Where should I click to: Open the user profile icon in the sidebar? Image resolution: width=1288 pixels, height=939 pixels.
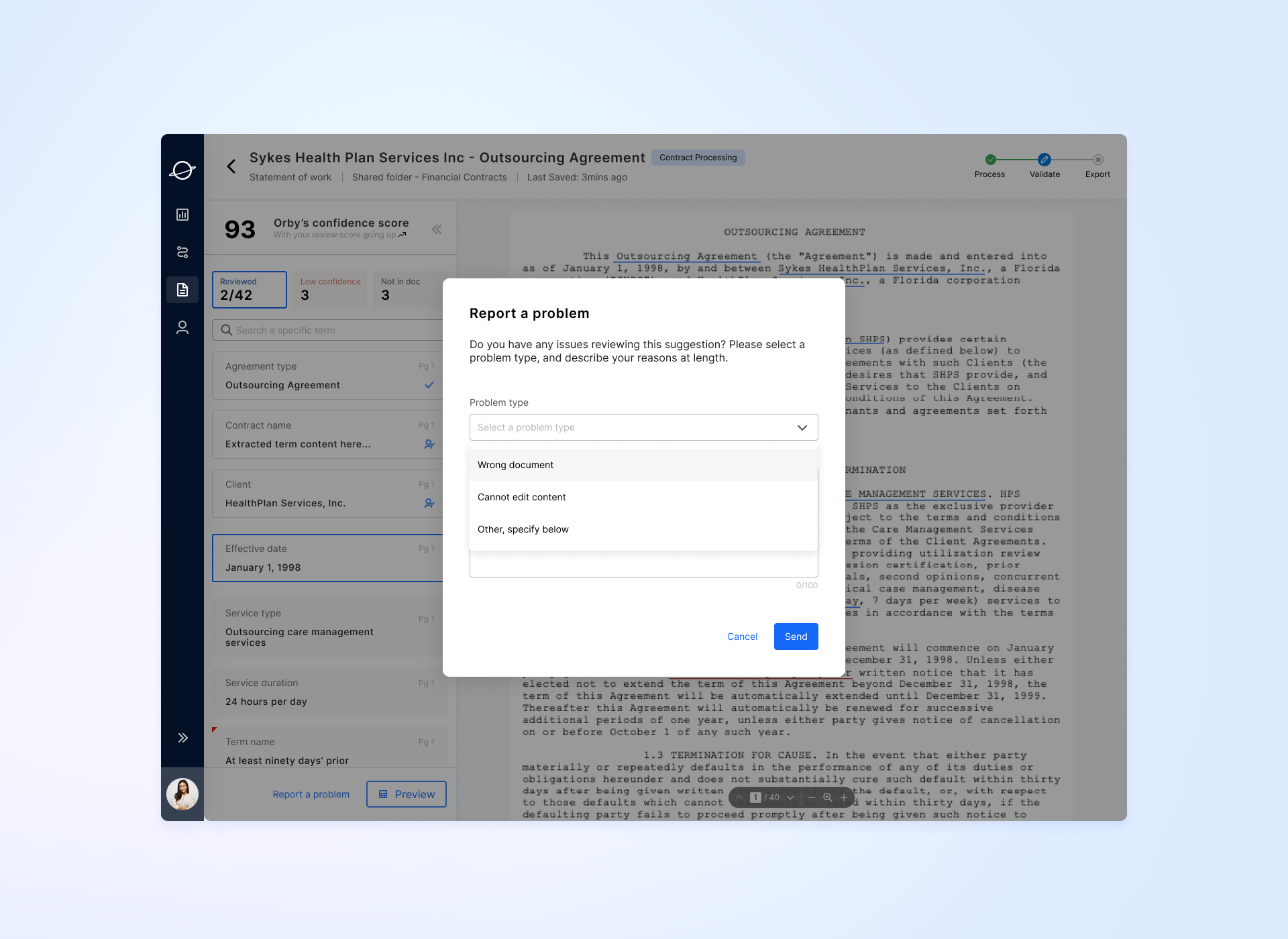click(x=182, y=327)
